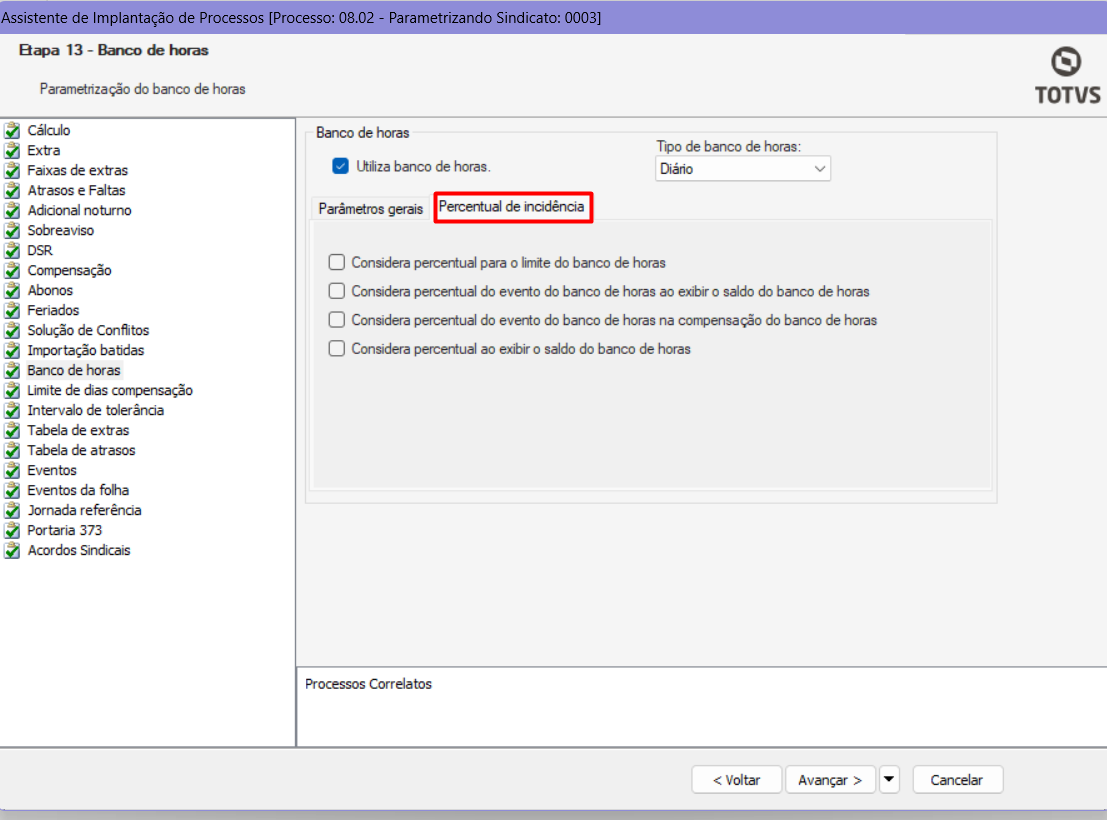Go to the Eventos da folha step
Image resolution: width=1107 pixels, height=820 pixels.
pos(78,490)
